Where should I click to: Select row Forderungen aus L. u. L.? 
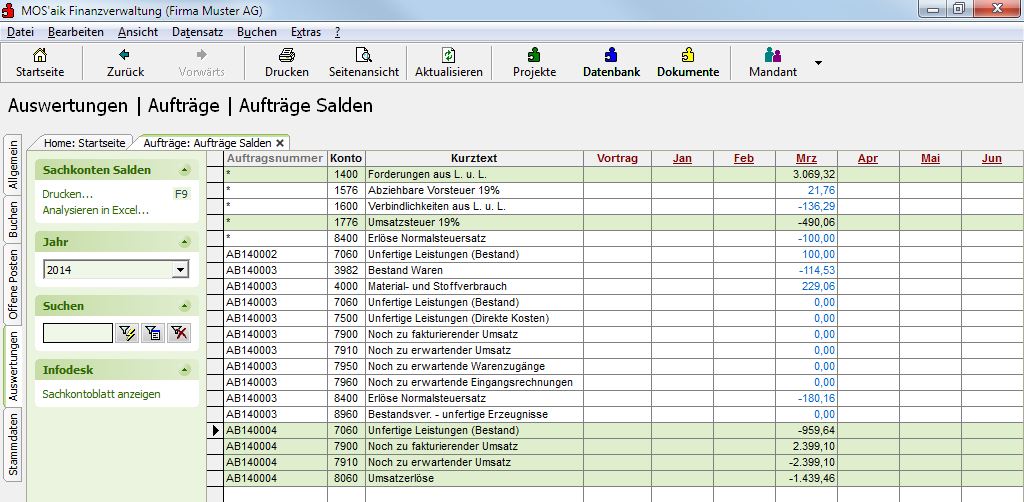[615, 174]
